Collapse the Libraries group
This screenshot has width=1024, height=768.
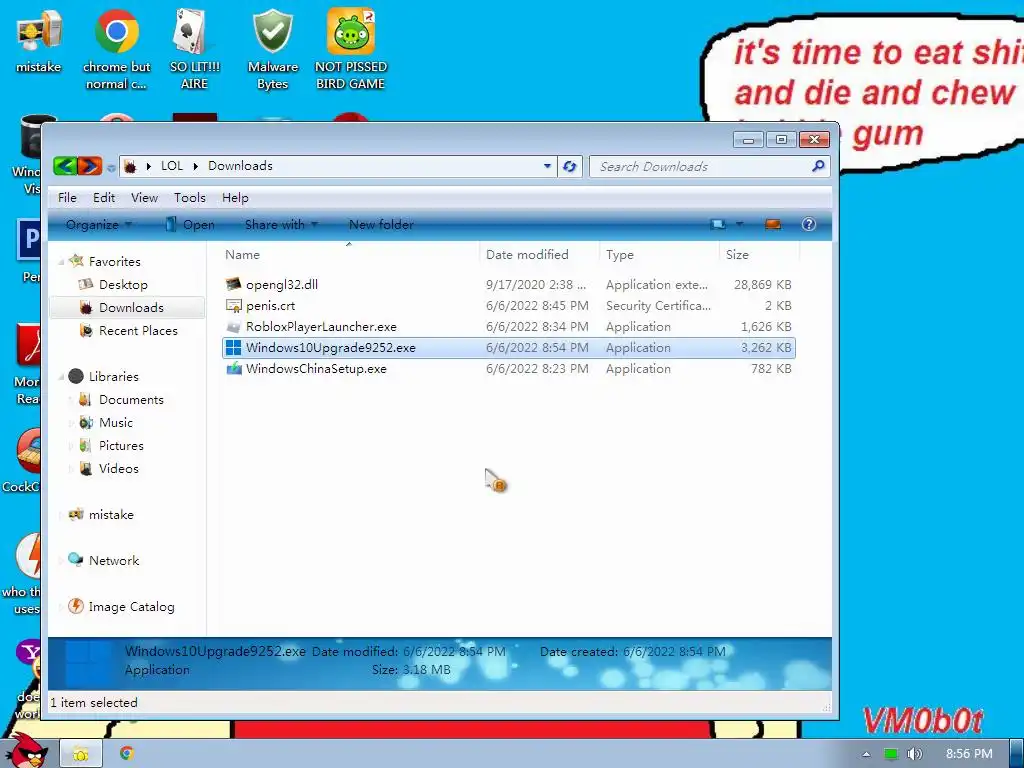click(61, 377)
